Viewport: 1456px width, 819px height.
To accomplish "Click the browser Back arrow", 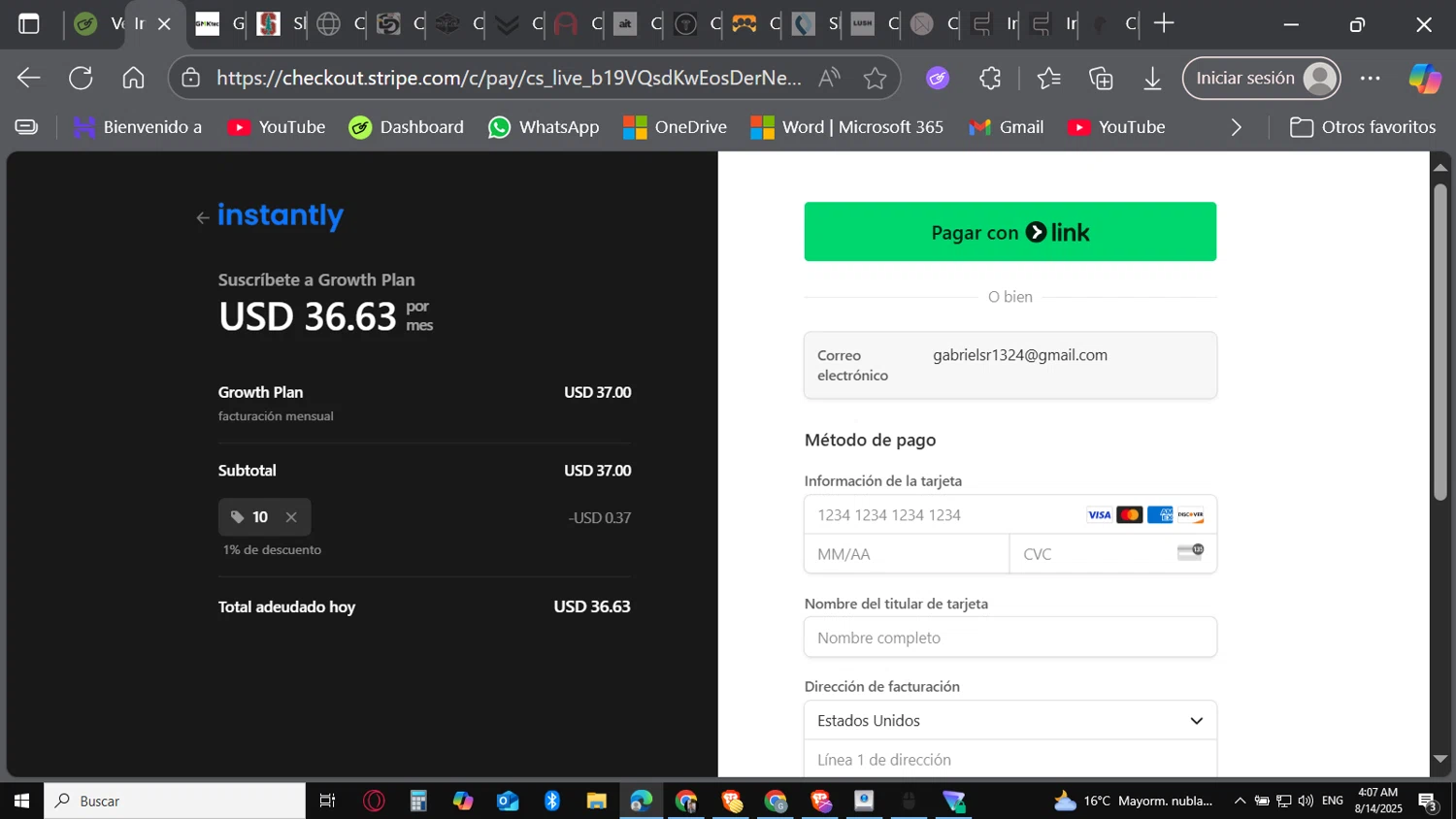I will pyautogui.click(x=29, y=79).
